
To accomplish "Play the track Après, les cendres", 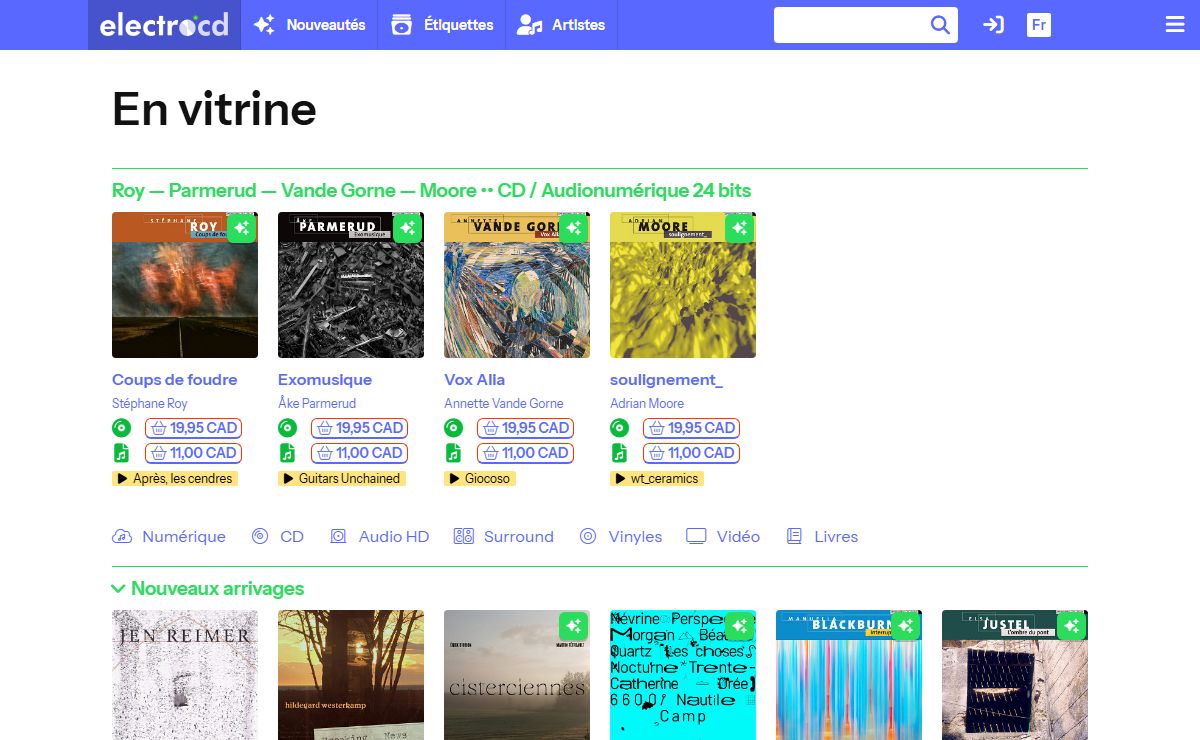I will coord(175,479).
